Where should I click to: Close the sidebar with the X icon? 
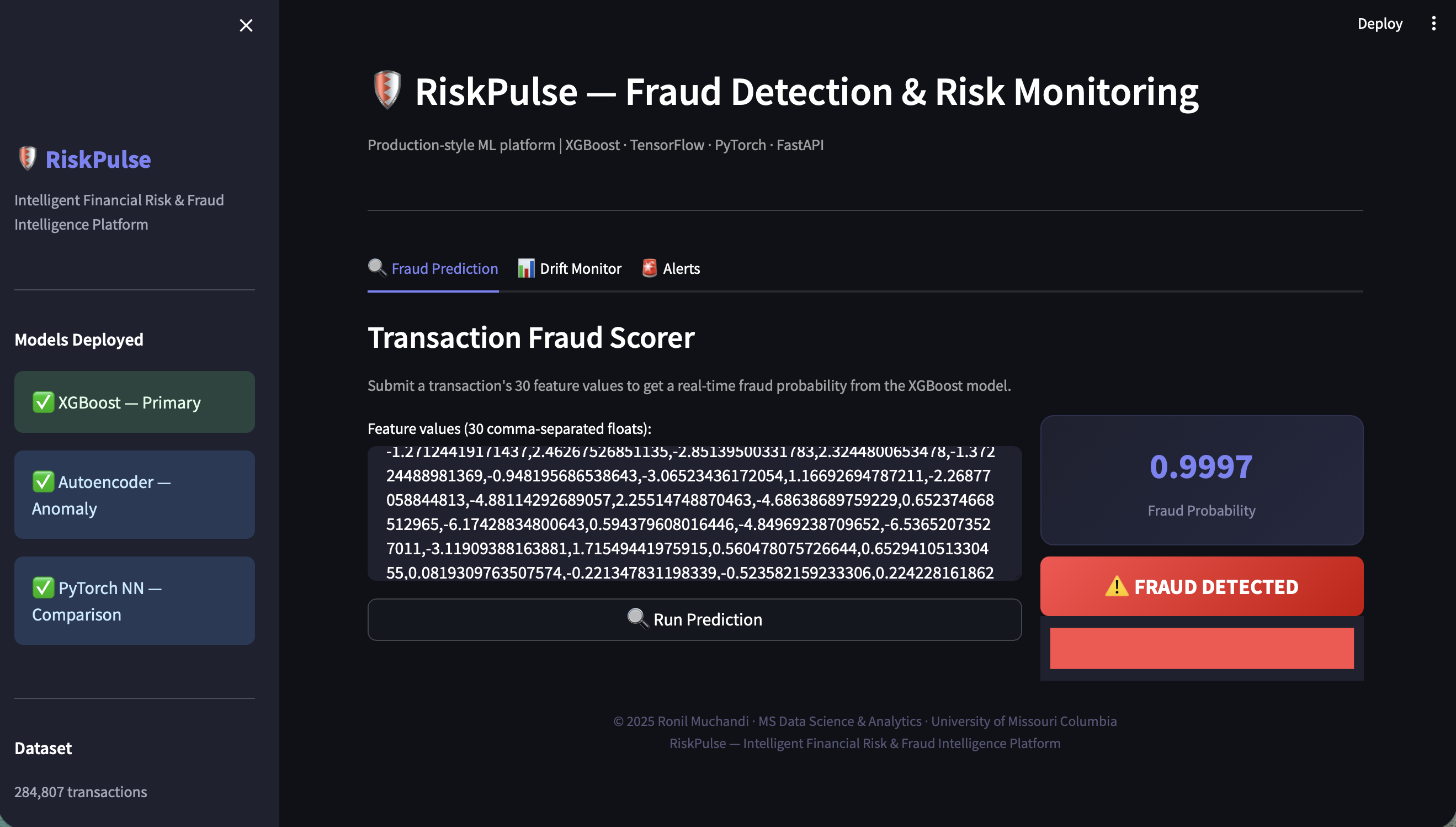pyautogui.click(x=246, y=25)
